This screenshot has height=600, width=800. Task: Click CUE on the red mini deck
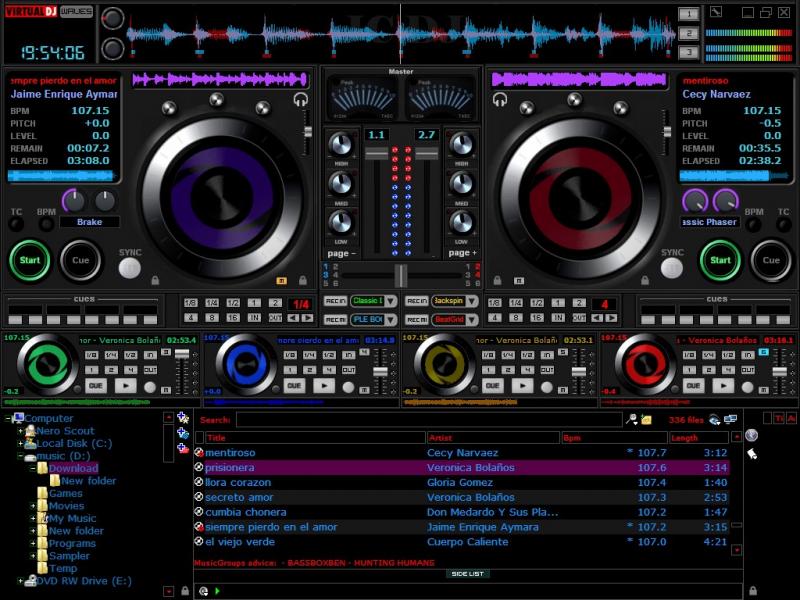[x=693, y=386]
